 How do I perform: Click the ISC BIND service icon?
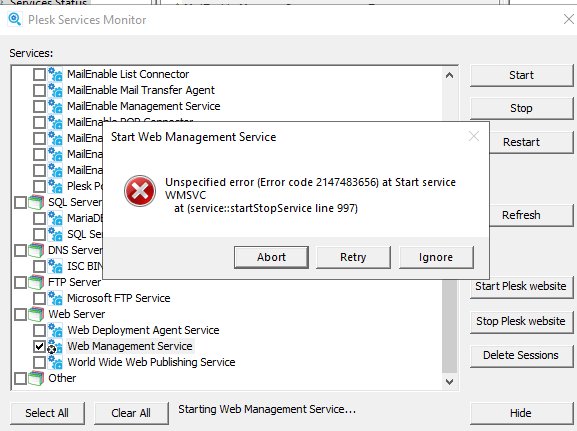tap(55, 266)
